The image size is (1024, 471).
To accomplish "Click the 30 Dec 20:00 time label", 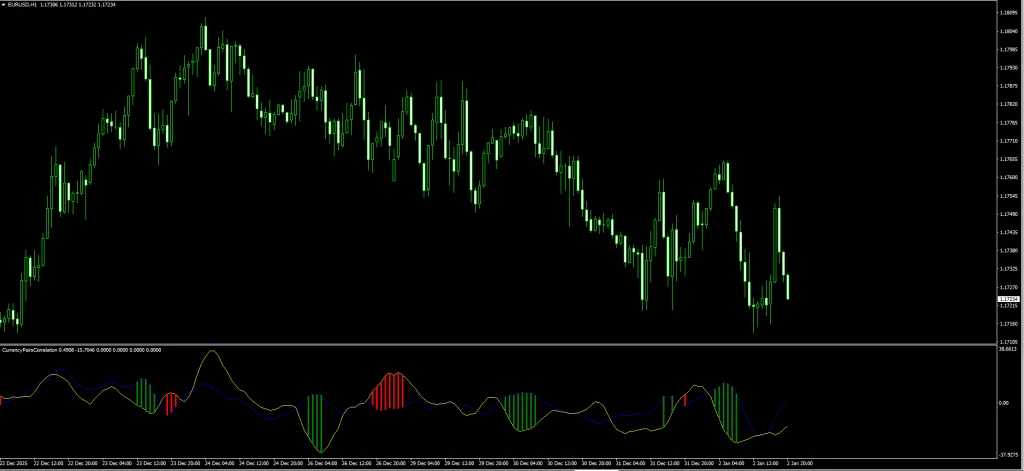I will (x=596, y=463).
